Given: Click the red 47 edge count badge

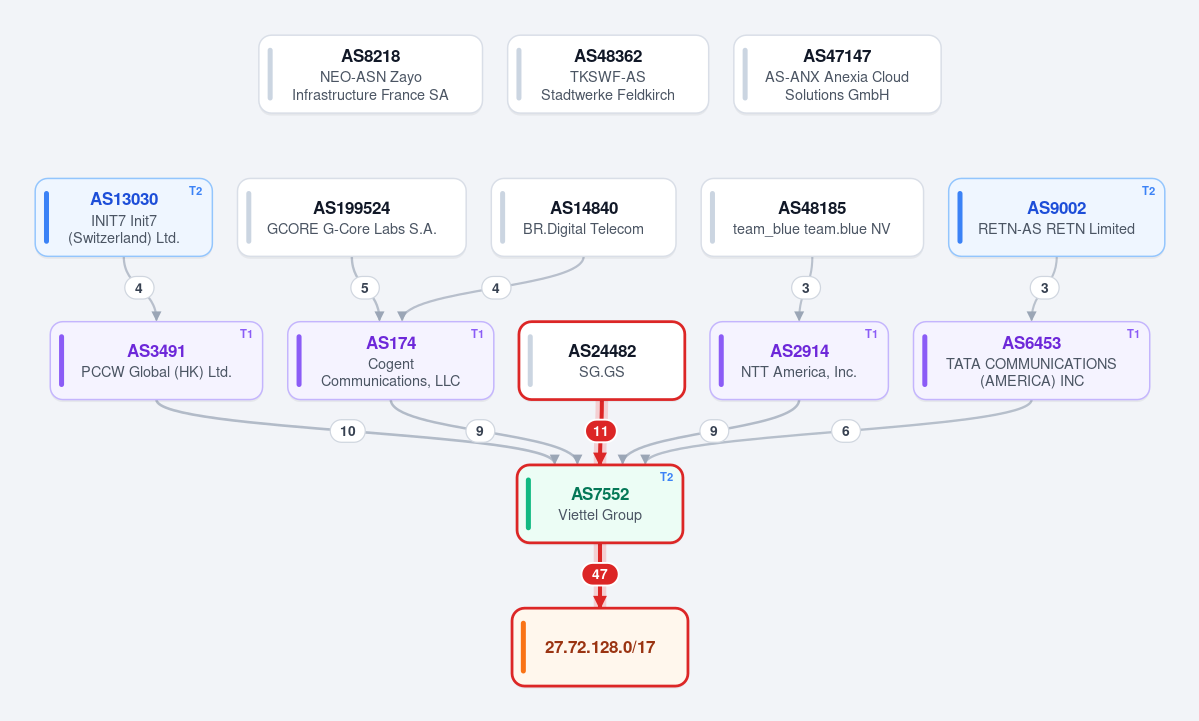Looking at the screenshot, I should tap(600, 574).
